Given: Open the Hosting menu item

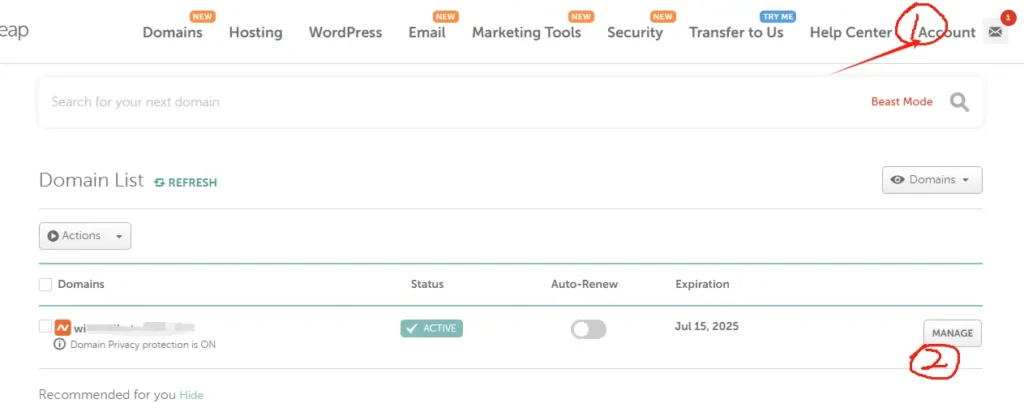Looking at the screenshot, I should tap(255, 32).
